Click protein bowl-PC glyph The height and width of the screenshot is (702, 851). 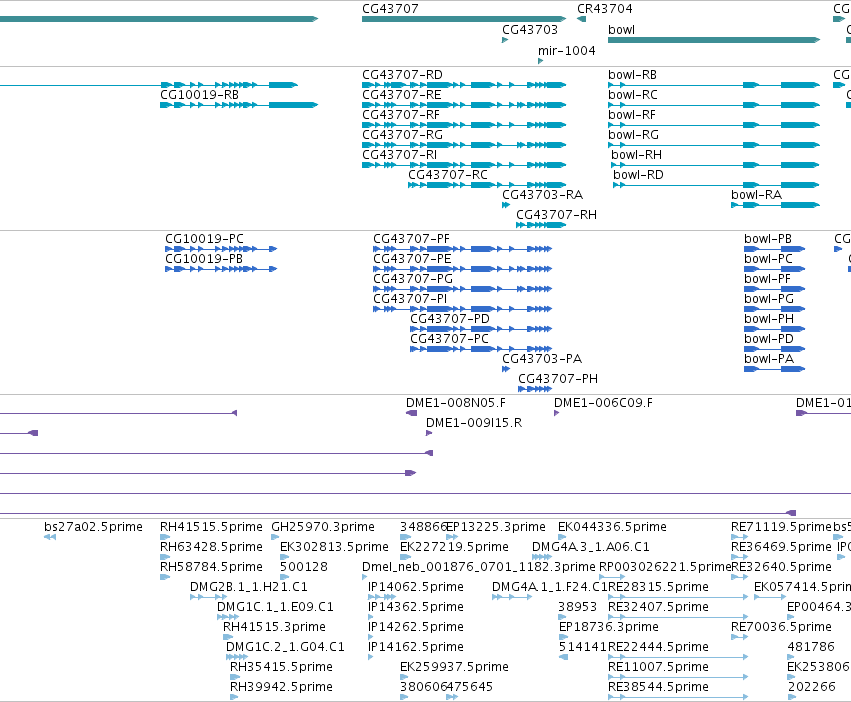pos(774,269)
